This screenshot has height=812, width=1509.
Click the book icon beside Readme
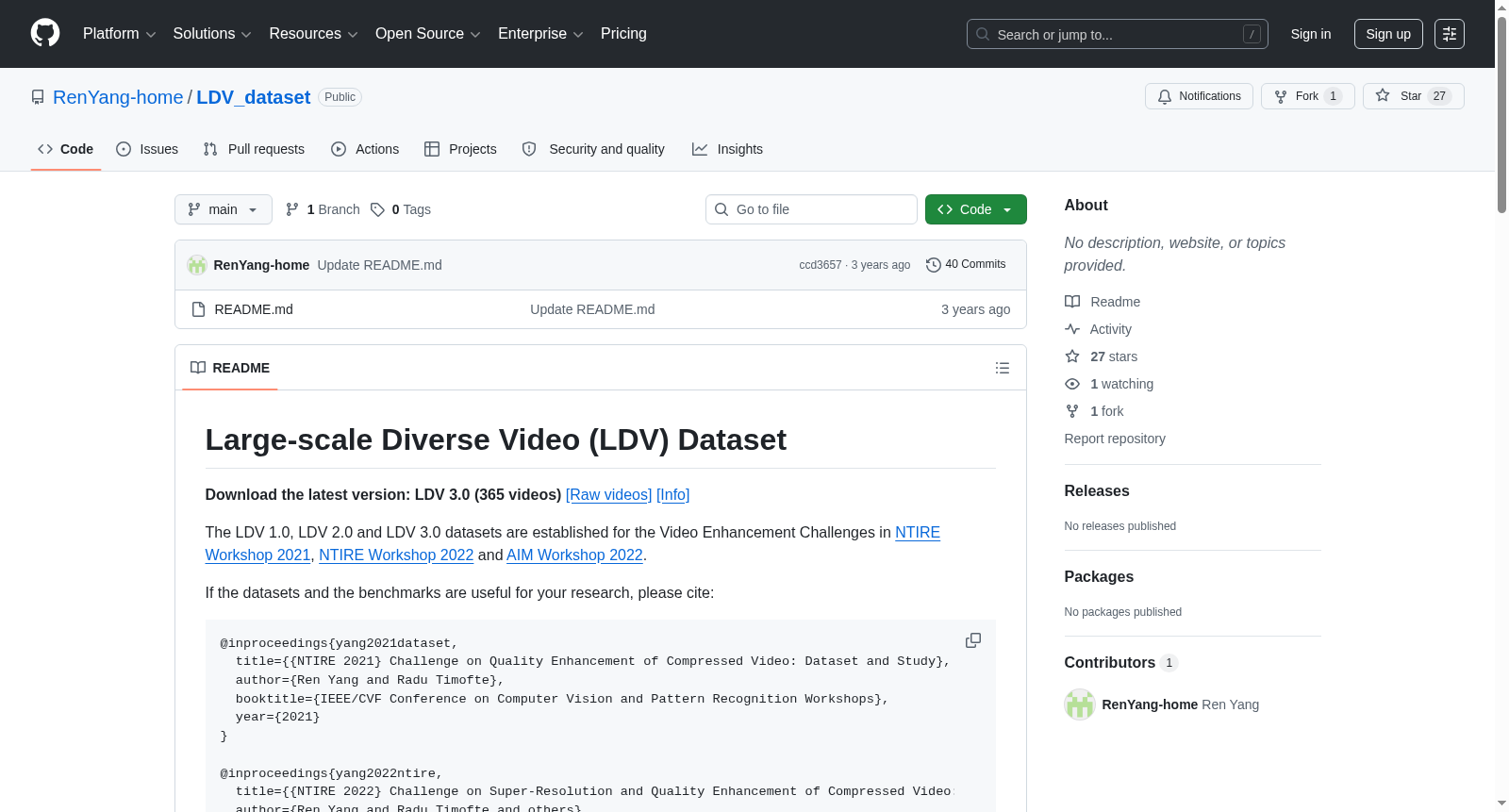1072,302
